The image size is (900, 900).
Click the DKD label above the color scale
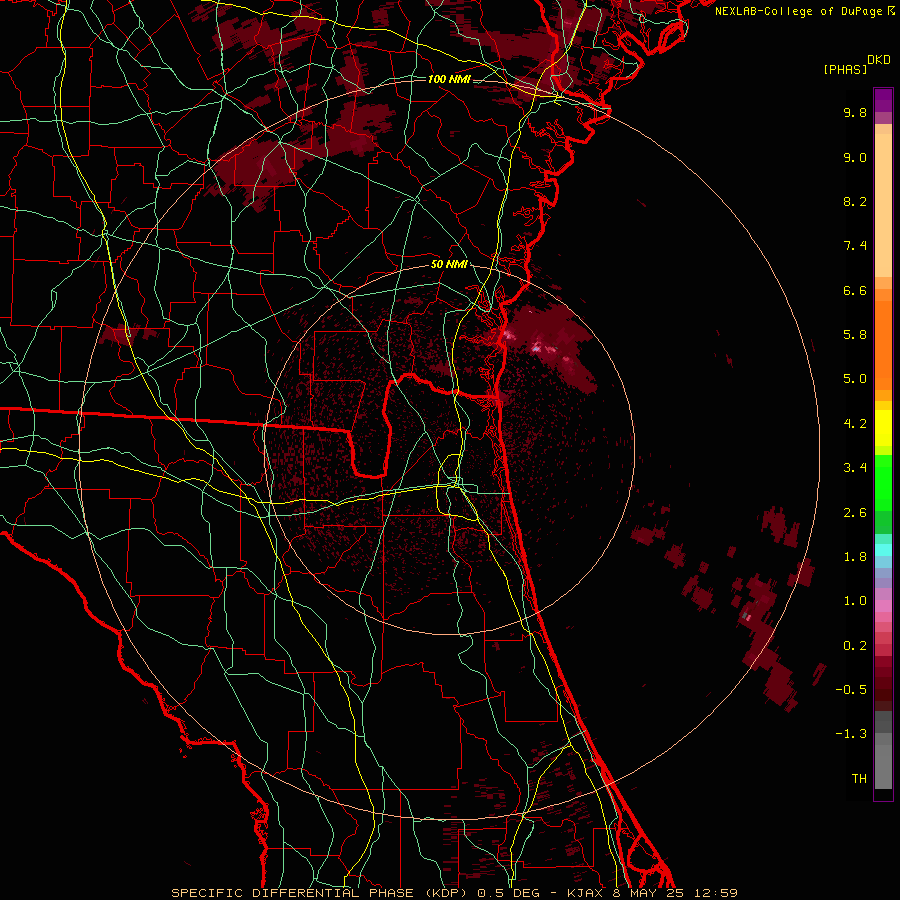(879, 60)
